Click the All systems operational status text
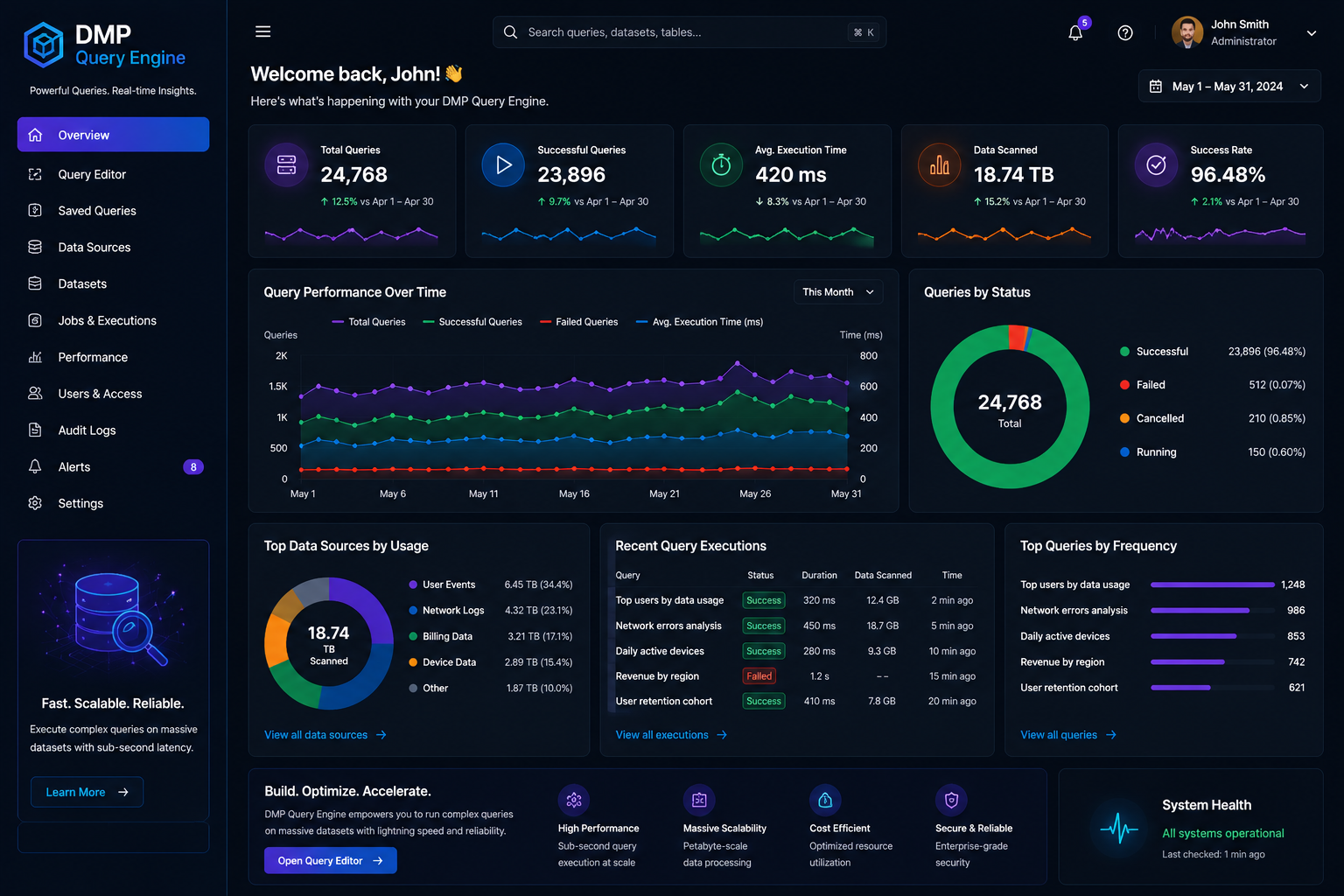1344x896 pixels. coord(1223,833)
